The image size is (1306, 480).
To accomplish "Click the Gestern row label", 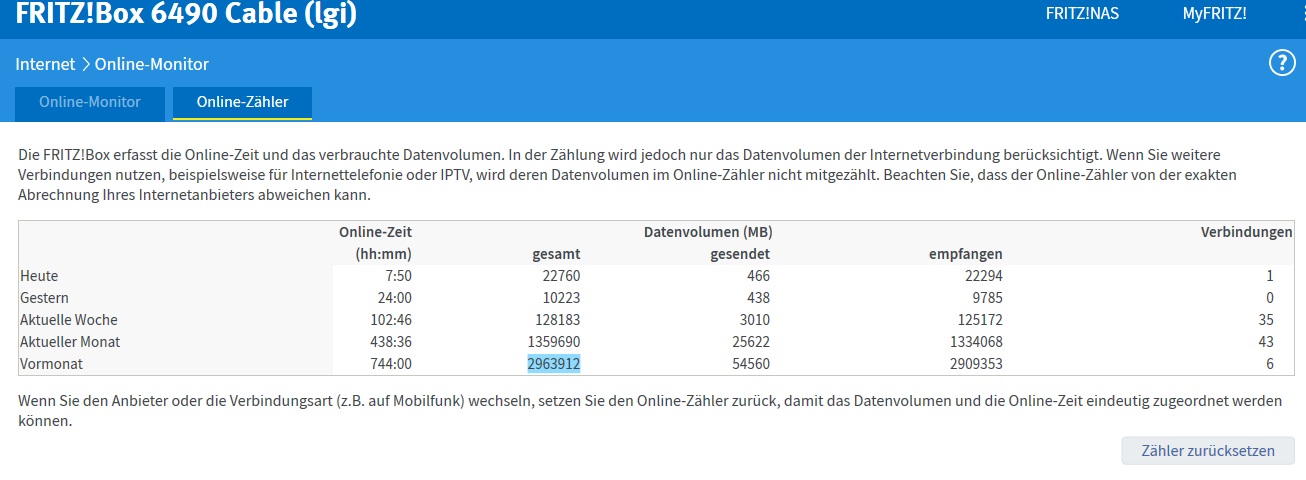I will point(44,298).
